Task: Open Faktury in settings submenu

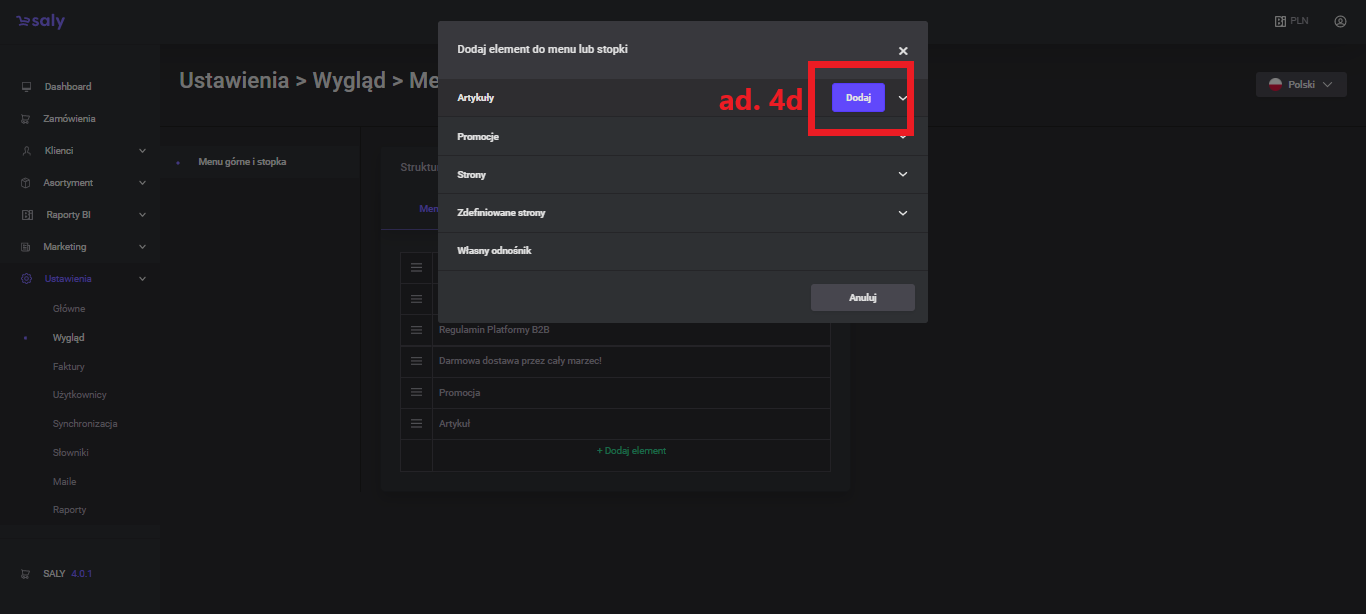Action: point(69,367)
